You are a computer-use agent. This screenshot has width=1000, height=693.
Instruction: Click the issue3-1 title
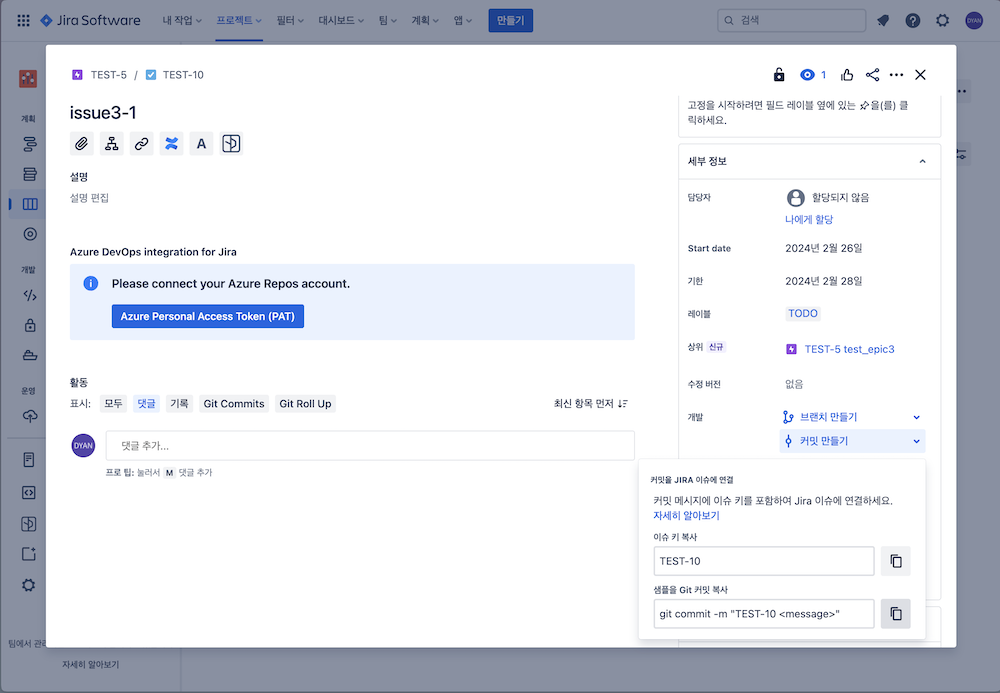tap(103, 113)
